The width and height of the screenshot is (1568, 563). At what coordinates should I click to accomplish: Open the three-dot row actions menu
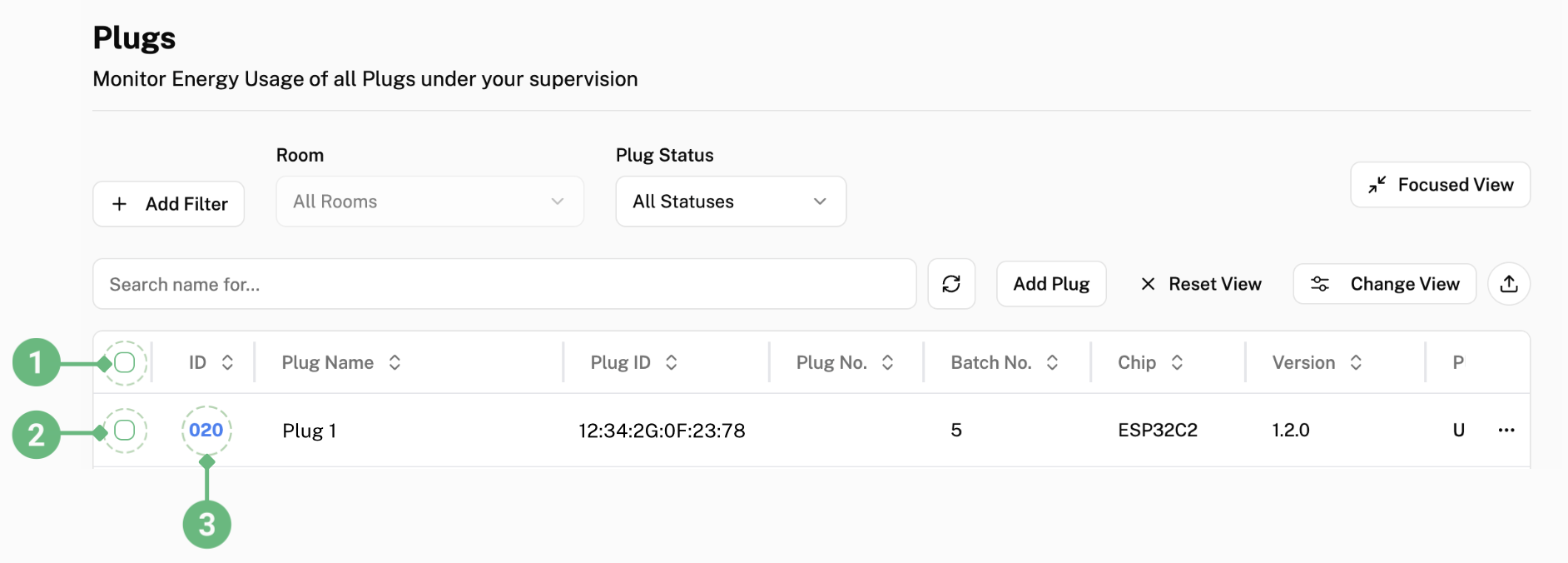[1506, 430]
